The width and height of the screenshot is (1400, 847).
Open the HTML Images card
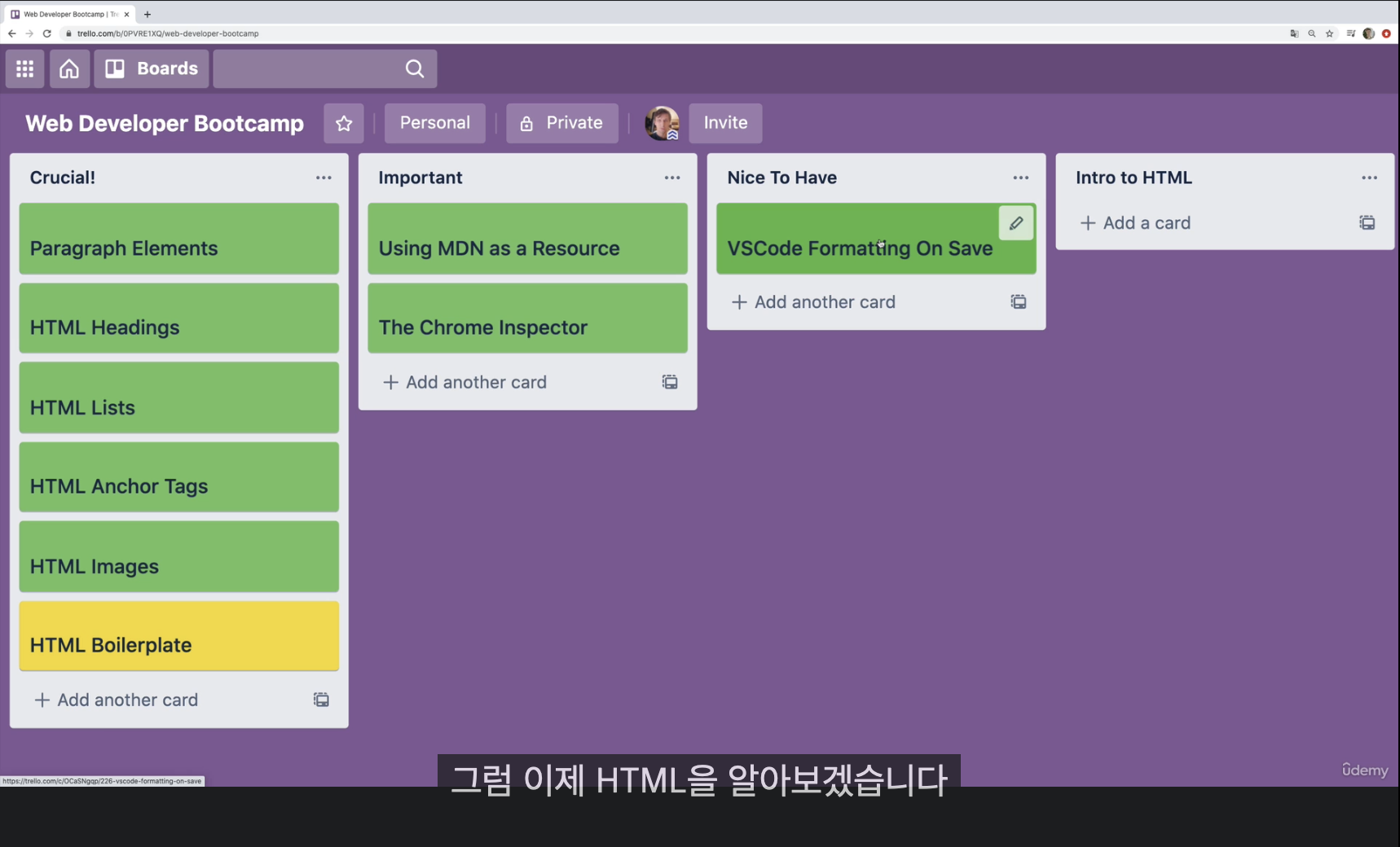click(179, 557)
